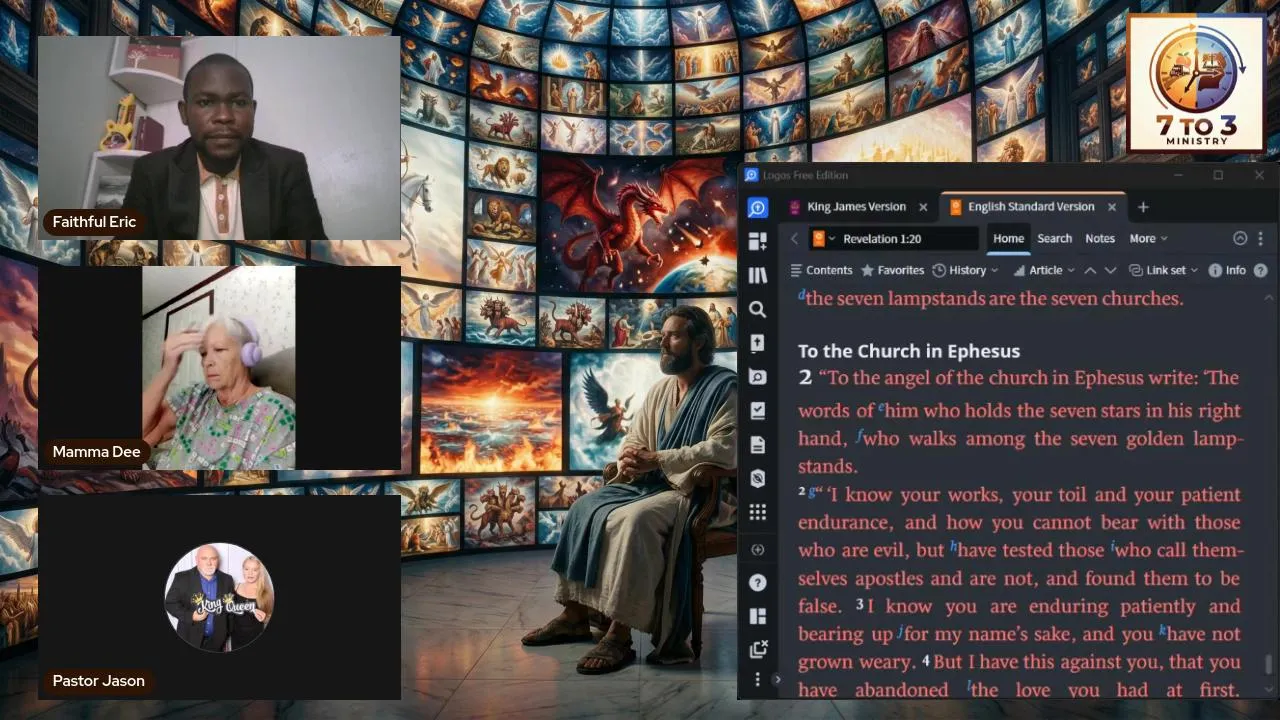Click footnote marker f before 'who walks among'
This screenshot has height=720, width=1280.
[x=859, y=436]
